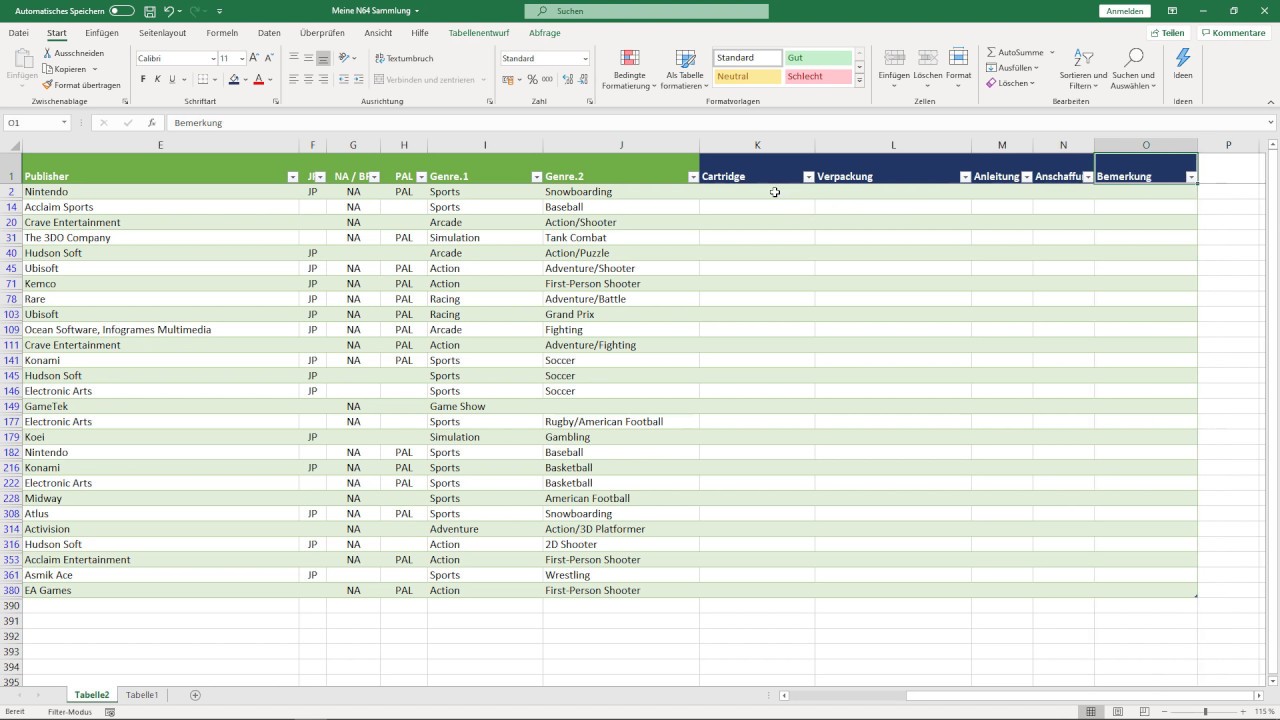The width and height of the screenshot is (1280, 720).
Task: Click the add decimal place icon
Action: pos(567,79)
